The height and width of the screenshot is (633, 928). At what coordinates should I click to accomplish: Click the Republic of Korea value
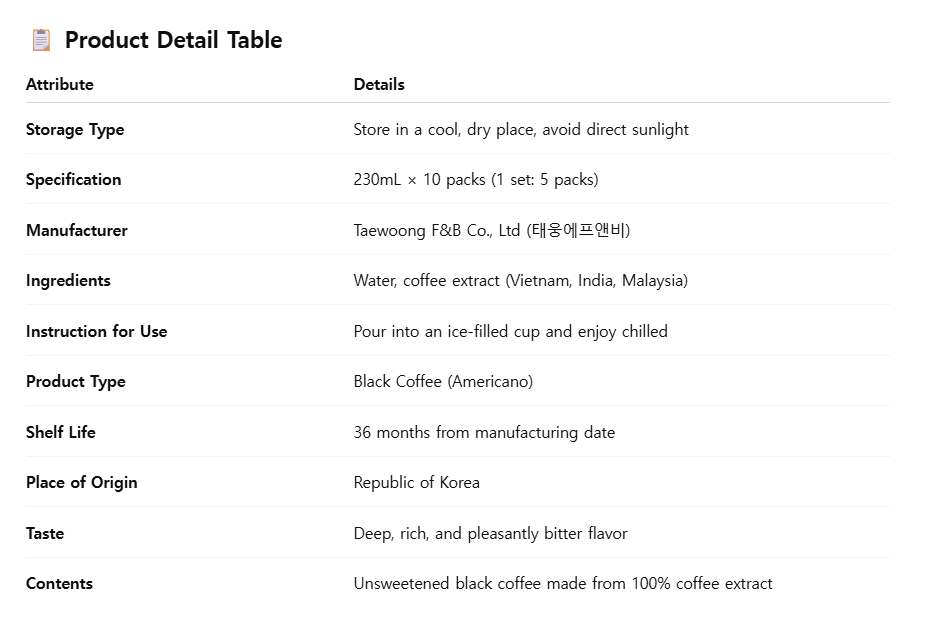[x=417, y=482]
